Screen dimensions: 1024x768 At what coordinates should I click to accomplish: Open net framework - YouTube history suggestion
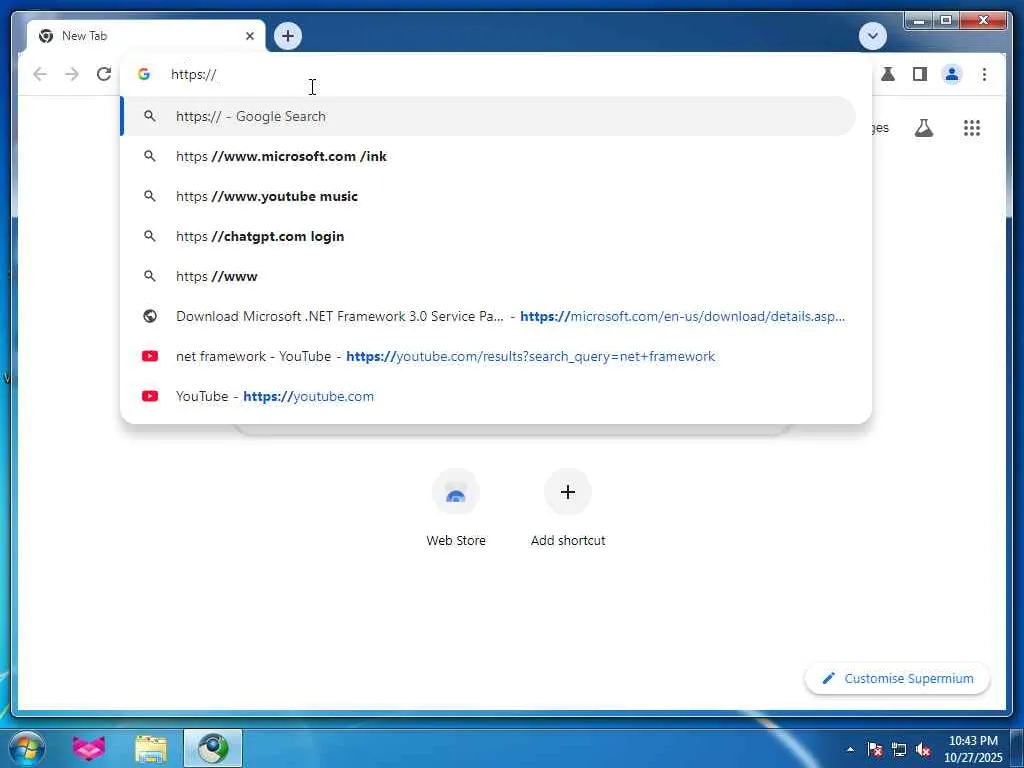488,356
